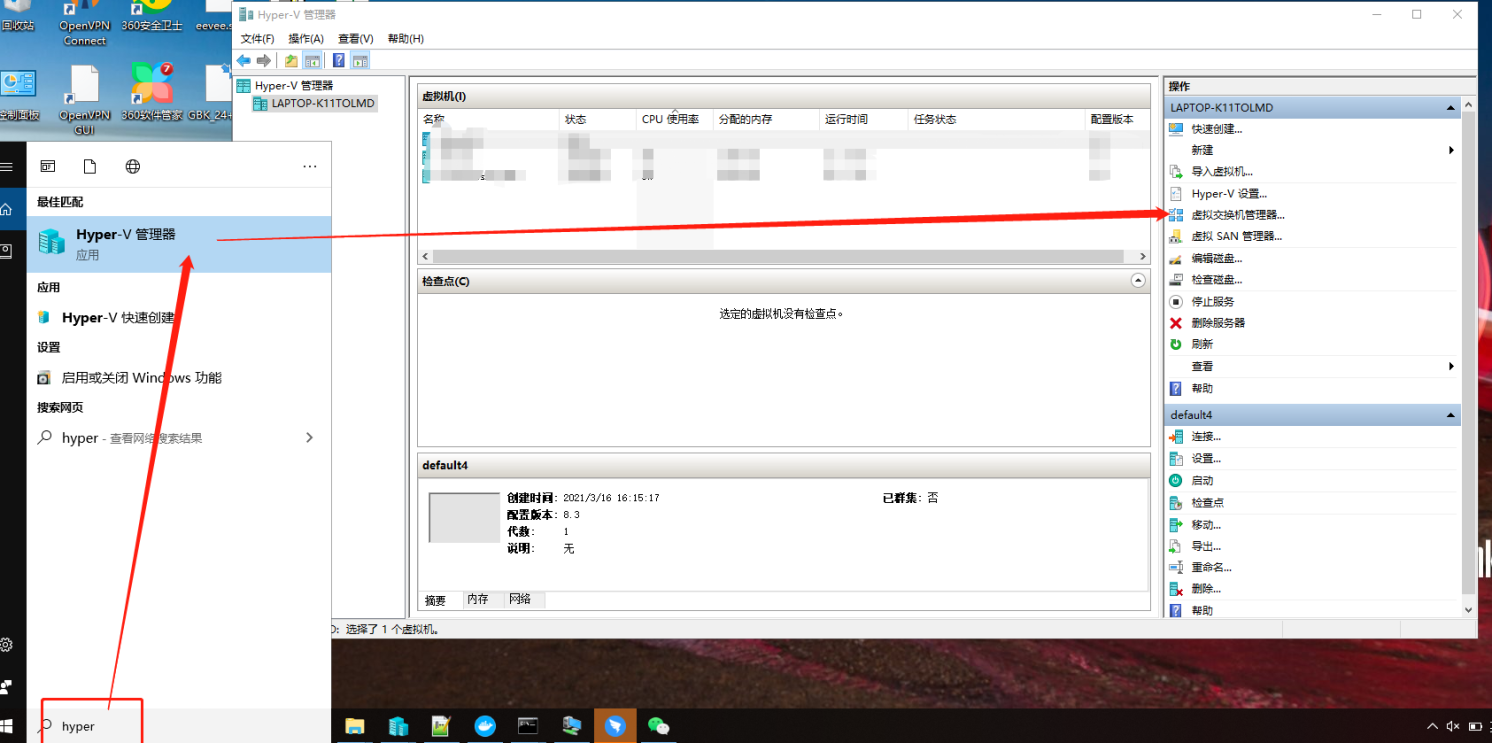Click 删除... under the default4 actions

pos(1205,589)
